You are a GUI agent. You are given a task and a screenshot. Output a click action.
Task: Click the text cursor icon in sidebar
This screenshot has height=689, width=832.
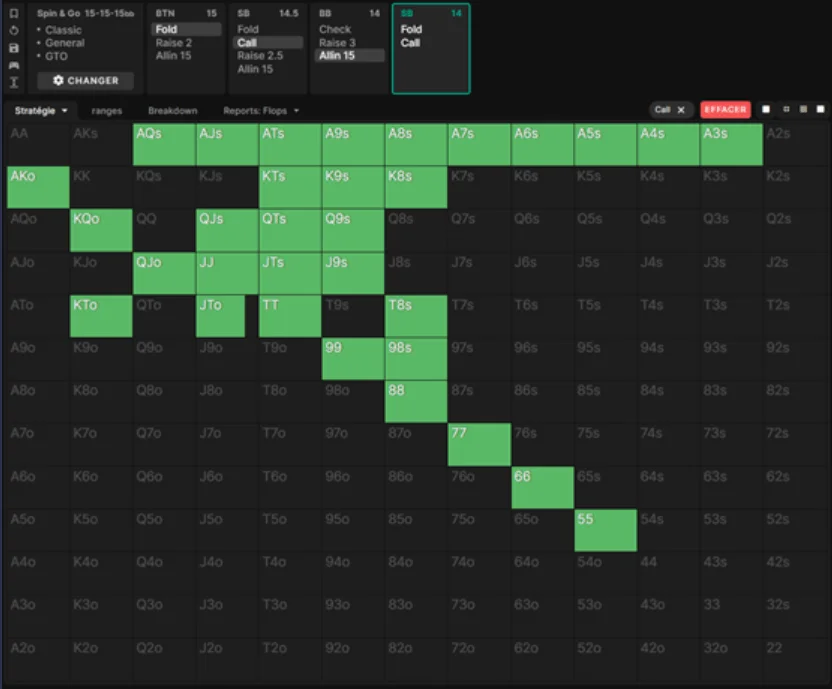pos(13,82)
